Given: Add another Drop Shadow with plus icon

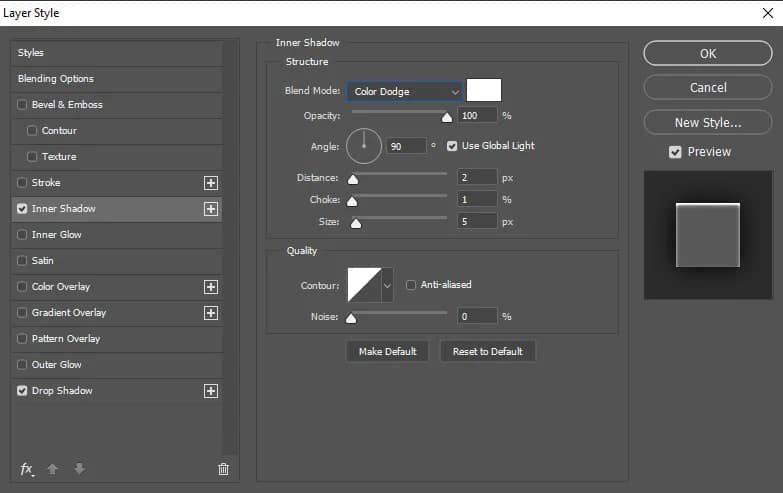Looking at the screenshot, I should tap(211, 391).
